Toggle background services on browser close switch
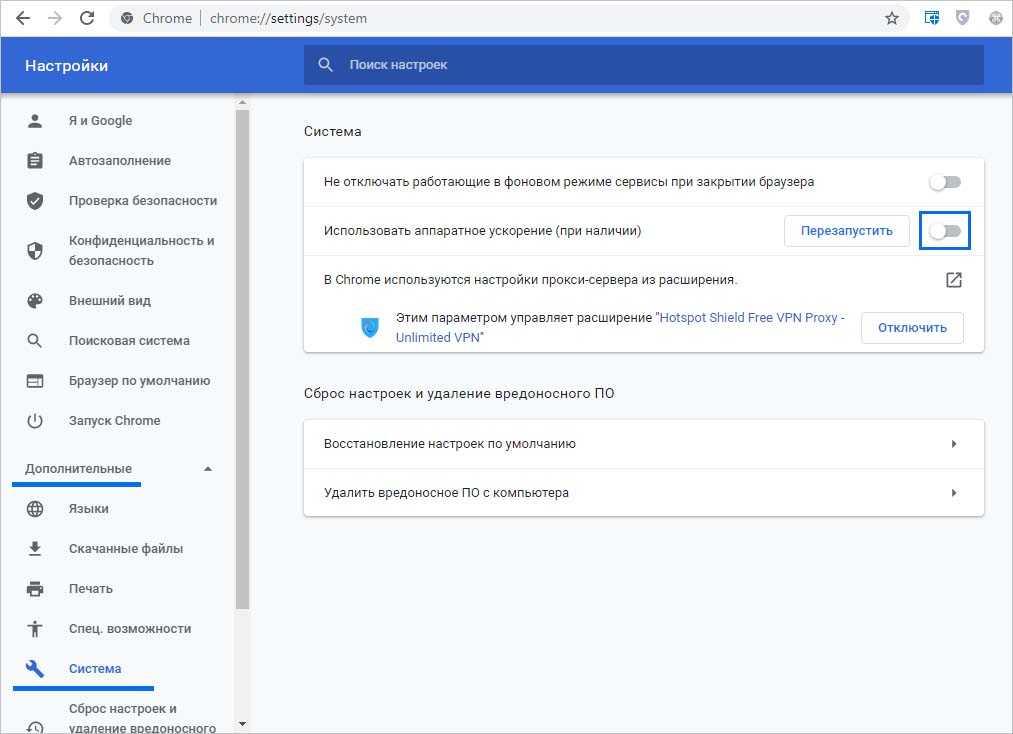1013x734 pixels. (945, 182)
